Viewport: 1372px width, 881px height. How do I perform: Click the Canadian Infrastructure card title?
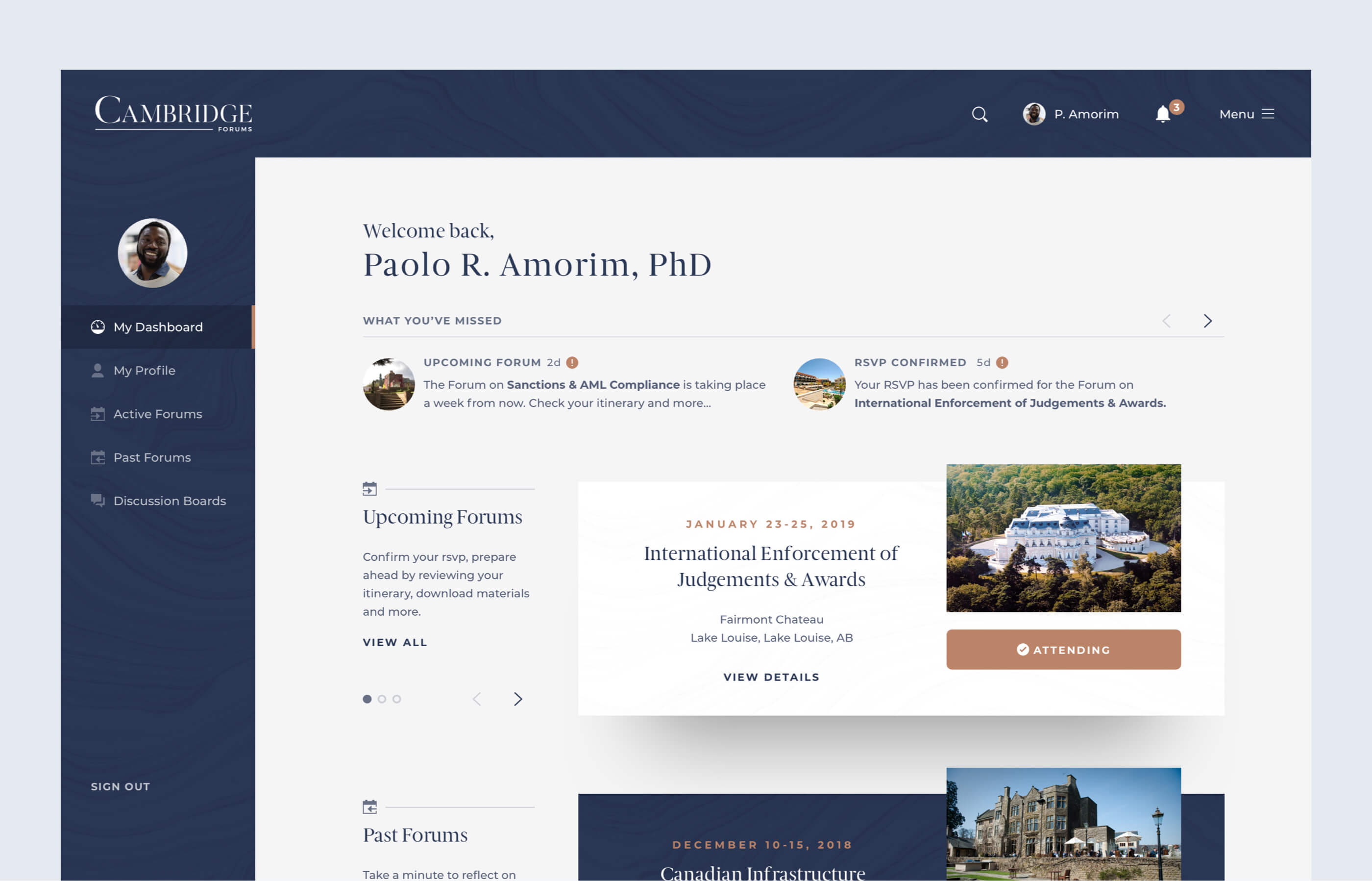pos(762,873)
